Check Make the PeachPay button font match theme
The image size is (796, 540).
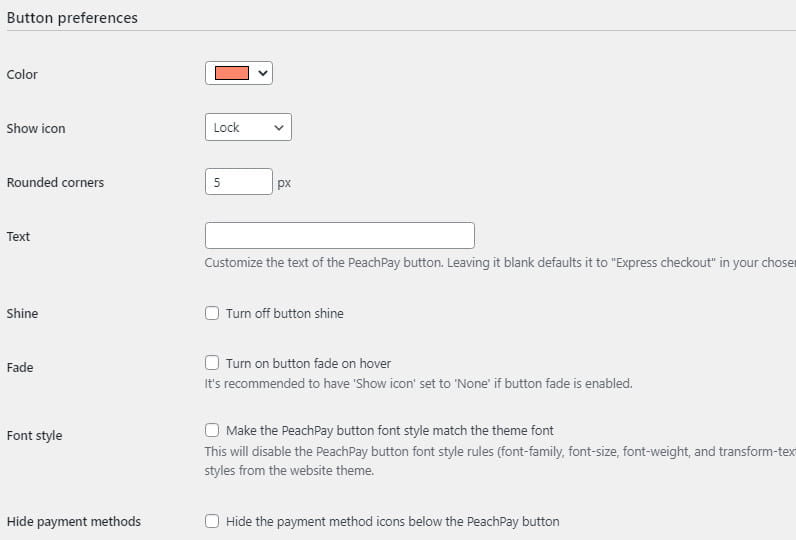click(212, 430)
